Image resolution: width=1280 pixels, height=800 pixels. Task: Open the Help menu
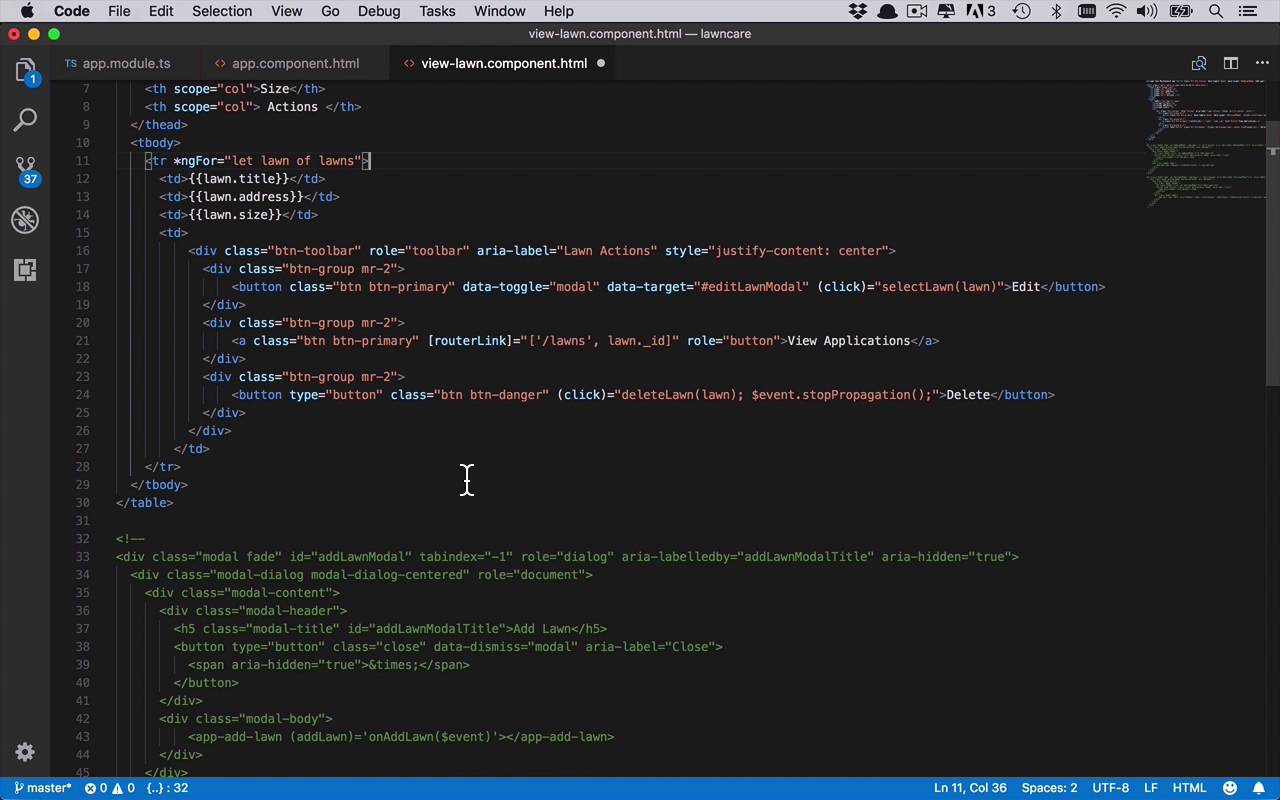[558, 11]
